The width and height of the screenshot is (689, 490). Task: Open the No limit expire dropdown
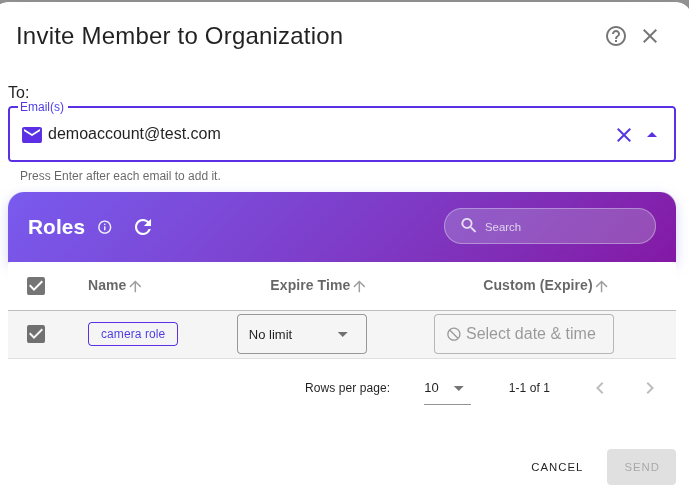tap(301, 334)
